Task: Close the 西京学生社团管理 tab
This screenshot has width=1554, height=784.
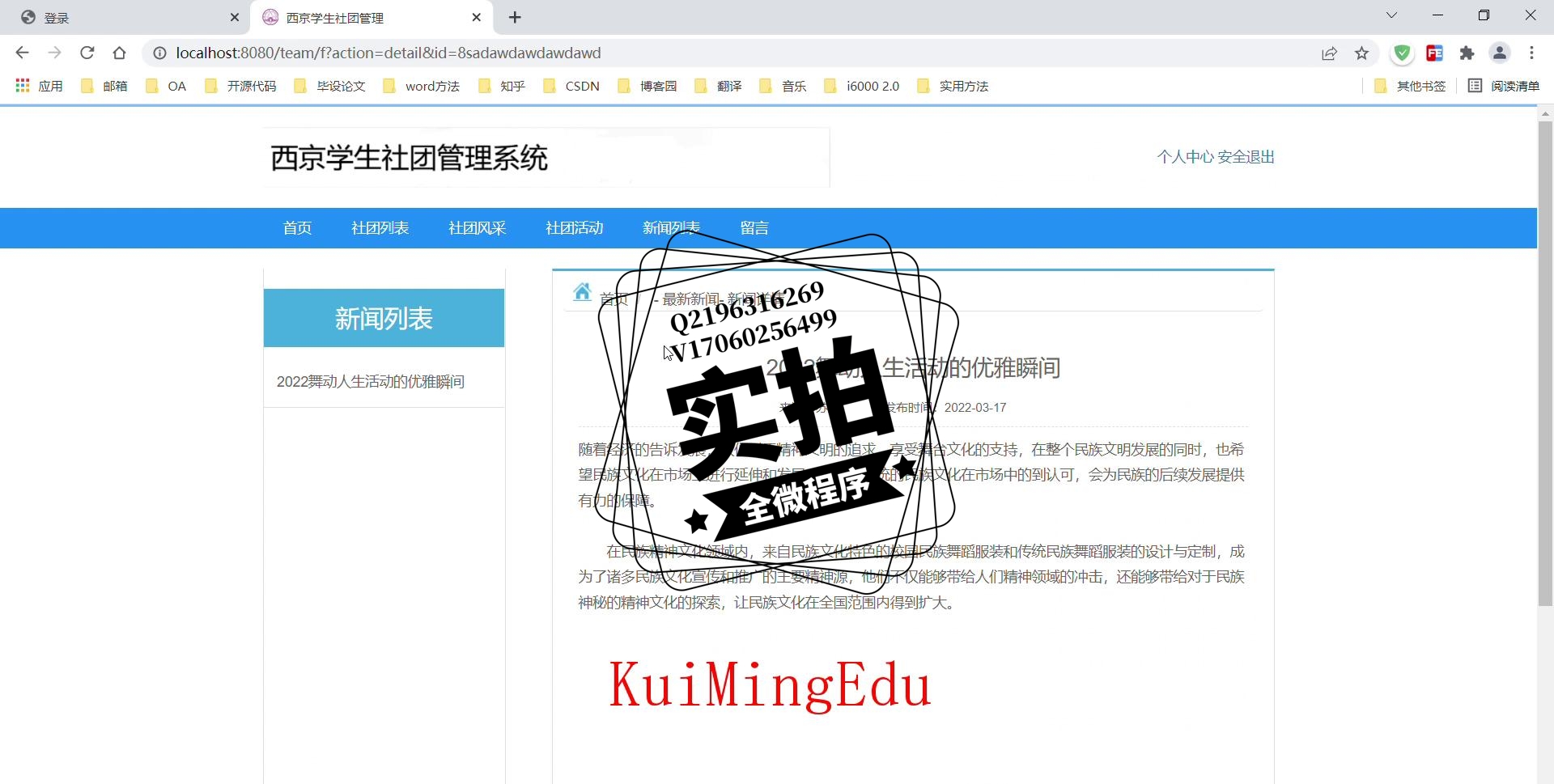Action: tap(477, 17)
